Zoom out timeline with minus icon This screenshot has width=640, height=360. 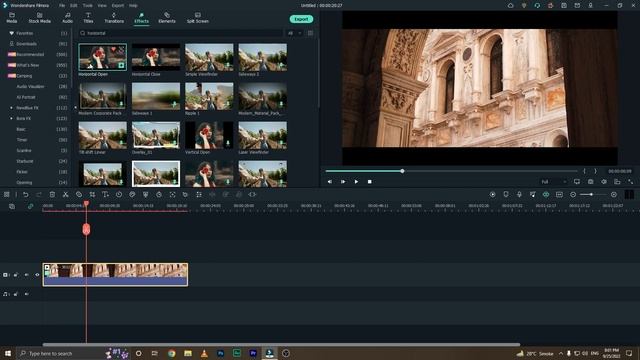[x=573, y=195]
